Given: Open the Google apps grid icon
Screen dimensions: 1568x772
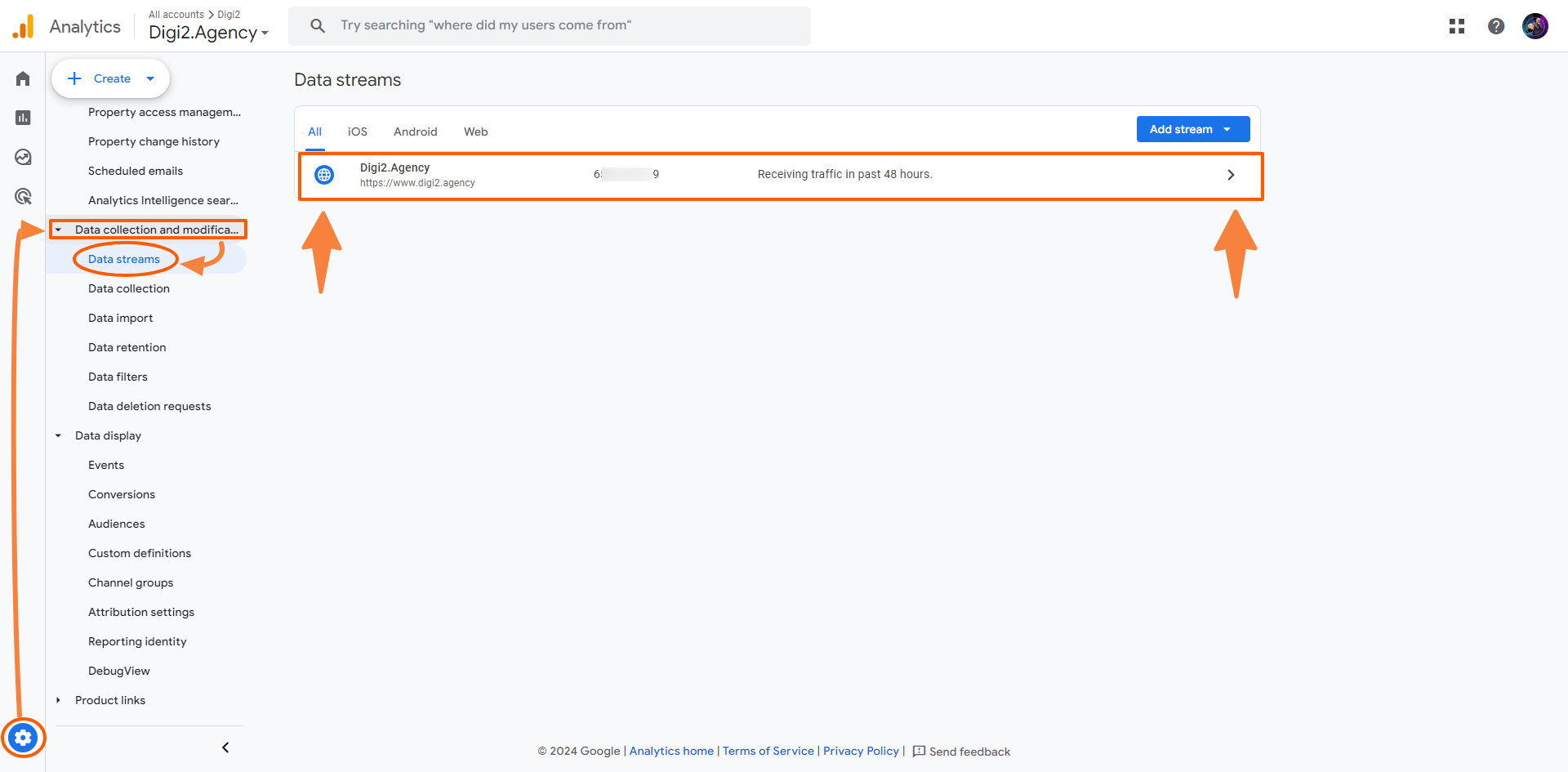Looking at the screenshot, I should (x=1457, y=26).
